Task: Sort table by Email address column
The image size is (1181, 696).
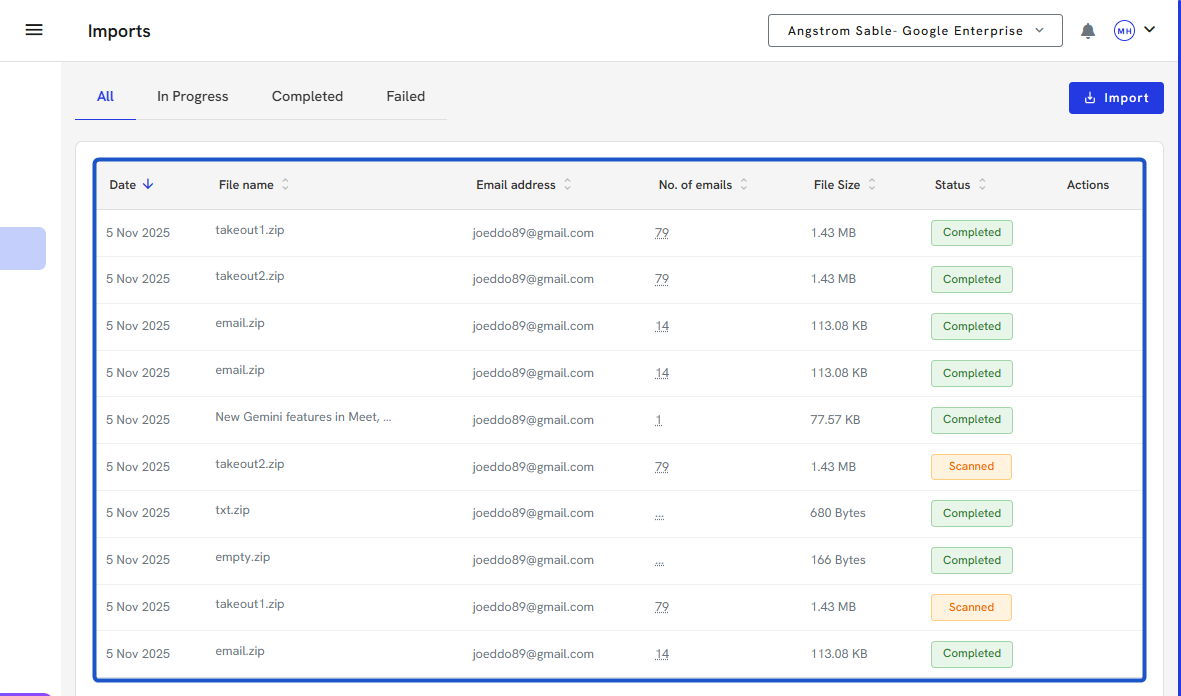Action: 567,184
